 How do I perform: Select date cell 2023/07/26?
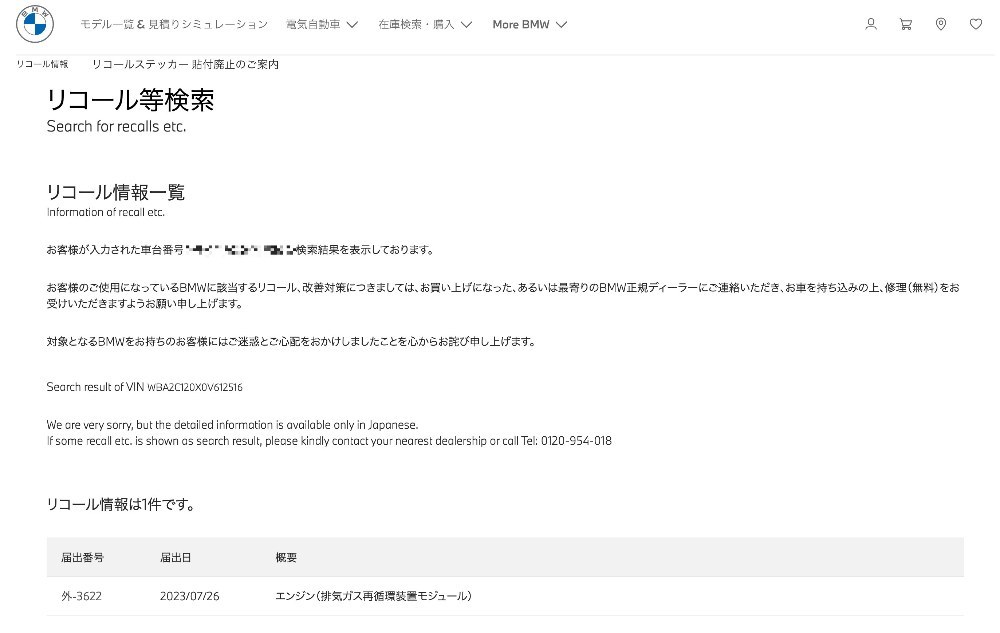189,596
